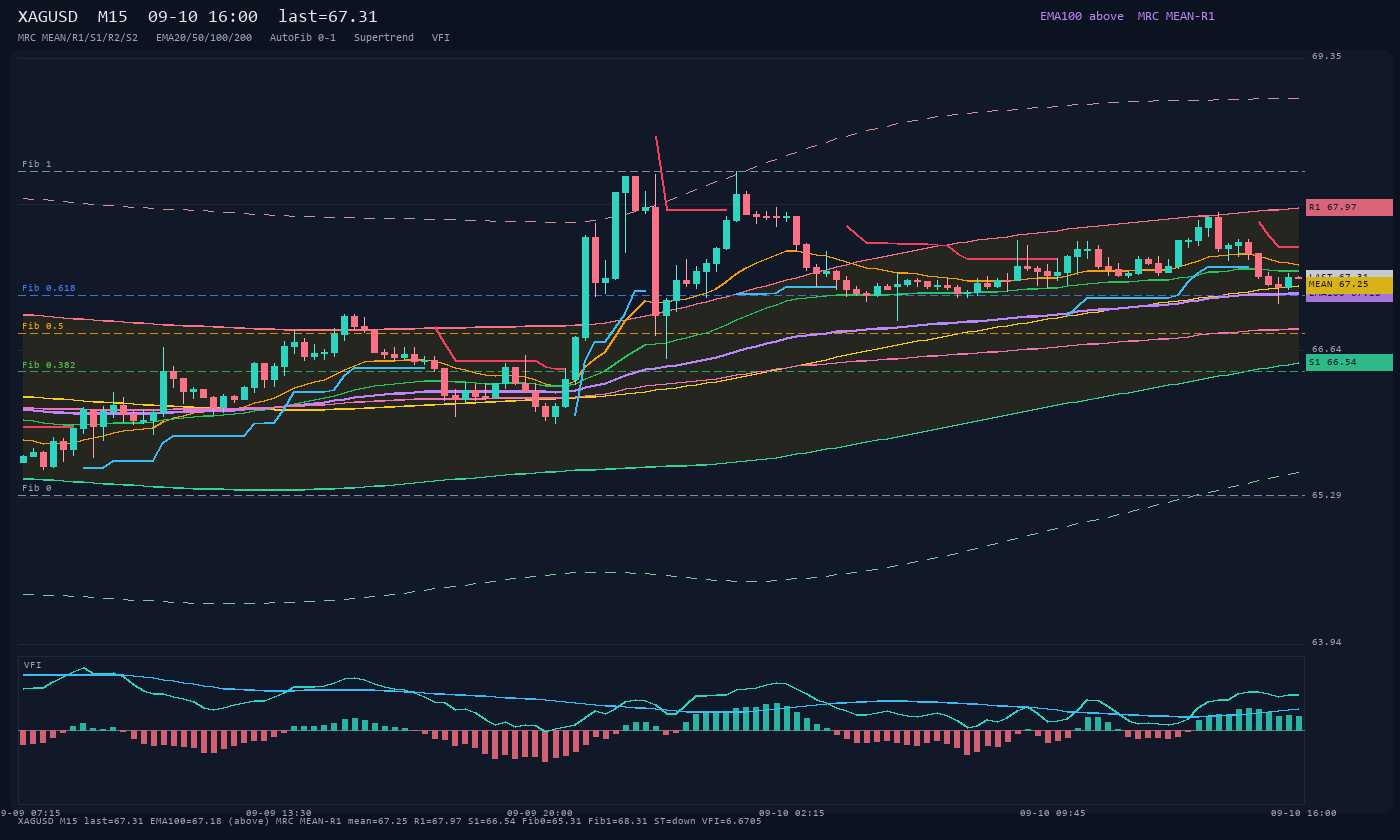Click the Fib 0.382 level label
This screenshot has width=1400, height=840.
coord(49,365)
